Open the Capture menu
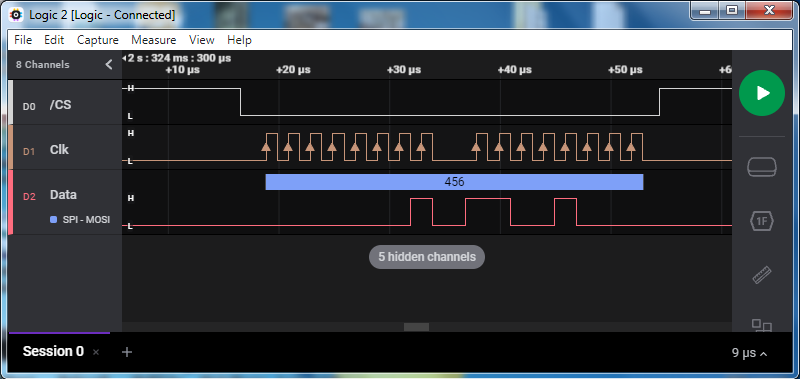The image size is (800, 379). click(97, 40)
